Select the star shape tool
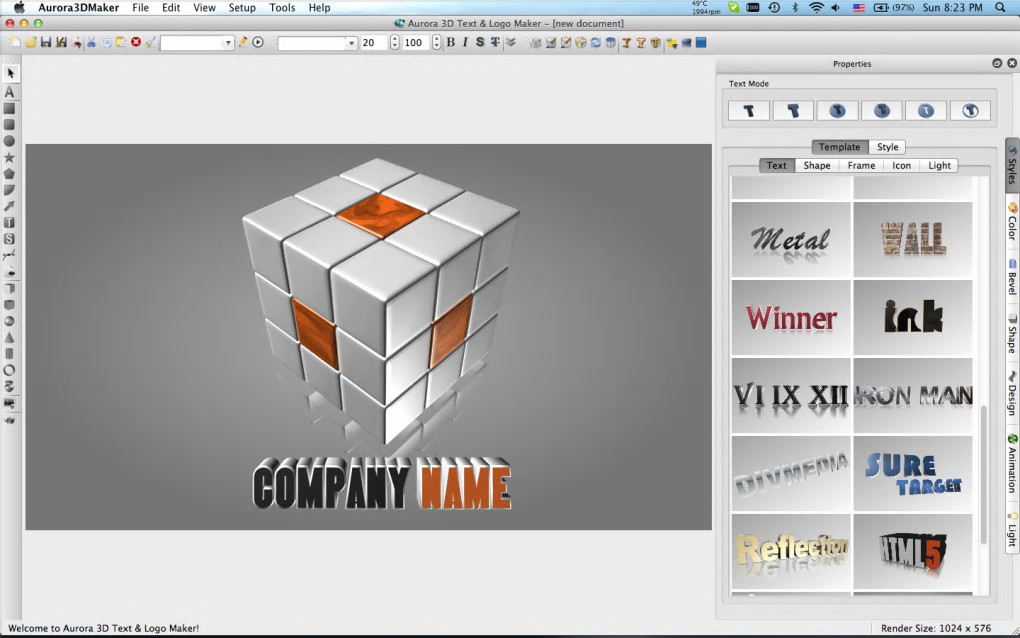Screen dimensions: 1020x638 [10, 157]
